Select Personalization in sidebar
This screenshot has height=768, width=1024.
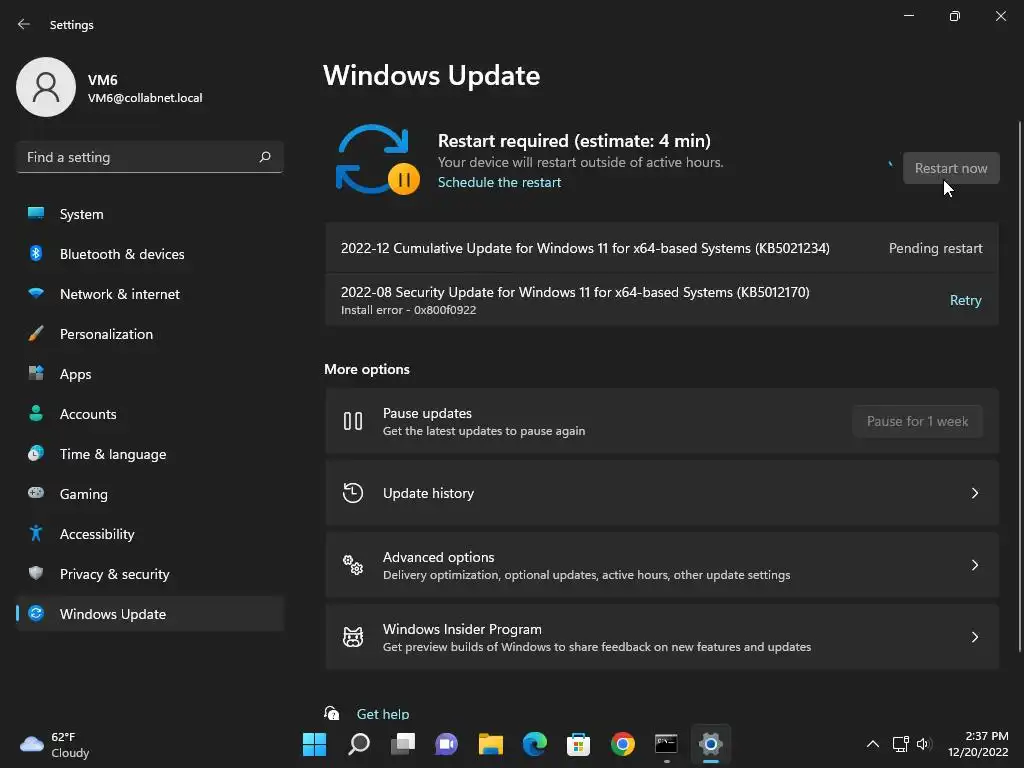pyautogui.click(x=150, y=334)
